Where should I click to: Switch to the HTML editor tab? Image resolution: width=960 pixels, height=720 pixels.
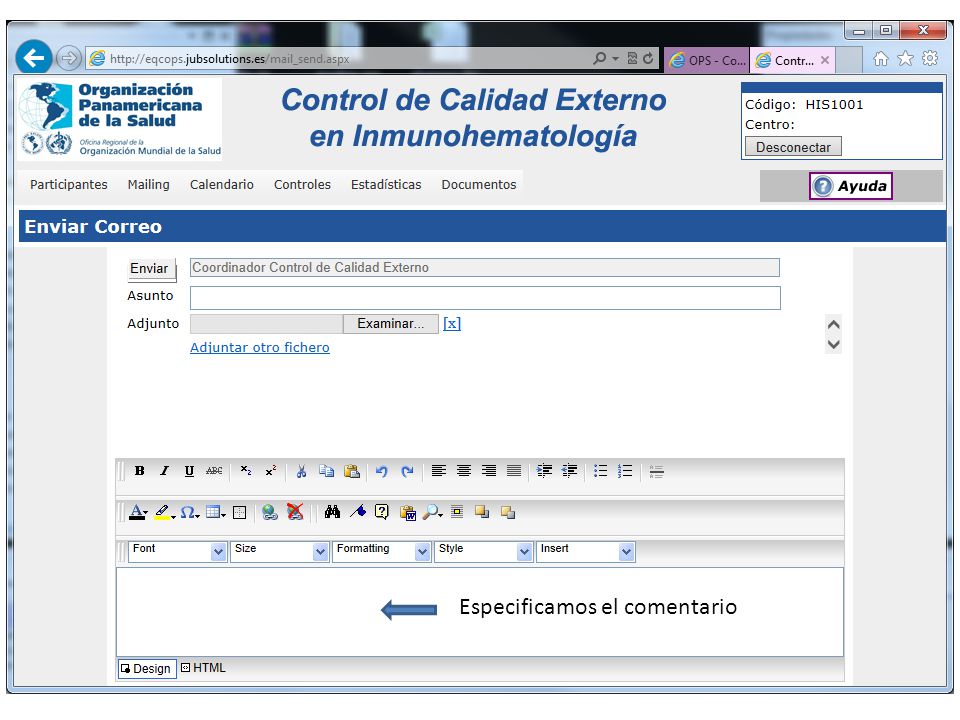(x=203, y=668)
